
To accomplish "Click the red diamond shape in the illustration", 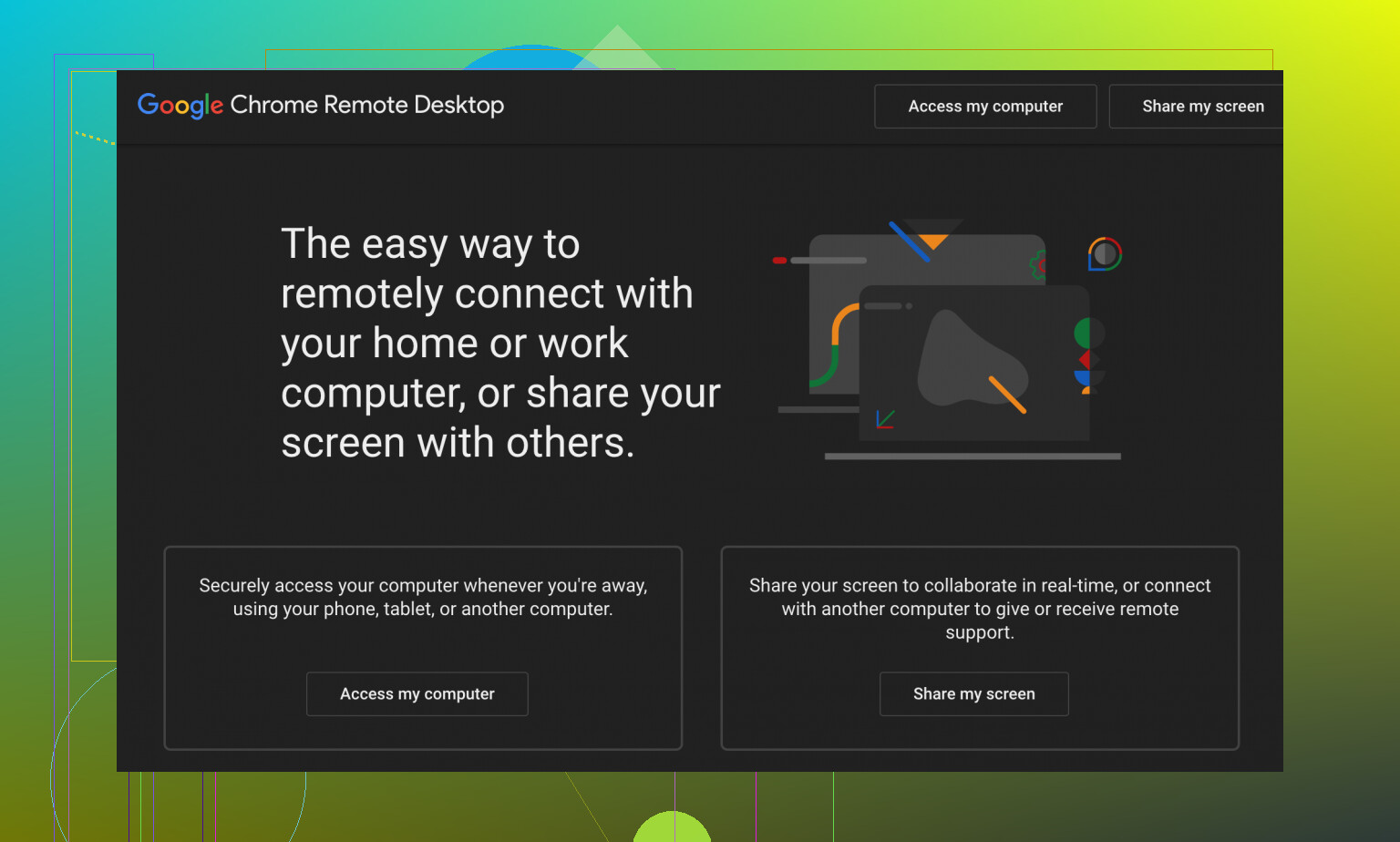I will click(x=1086, y=360).
